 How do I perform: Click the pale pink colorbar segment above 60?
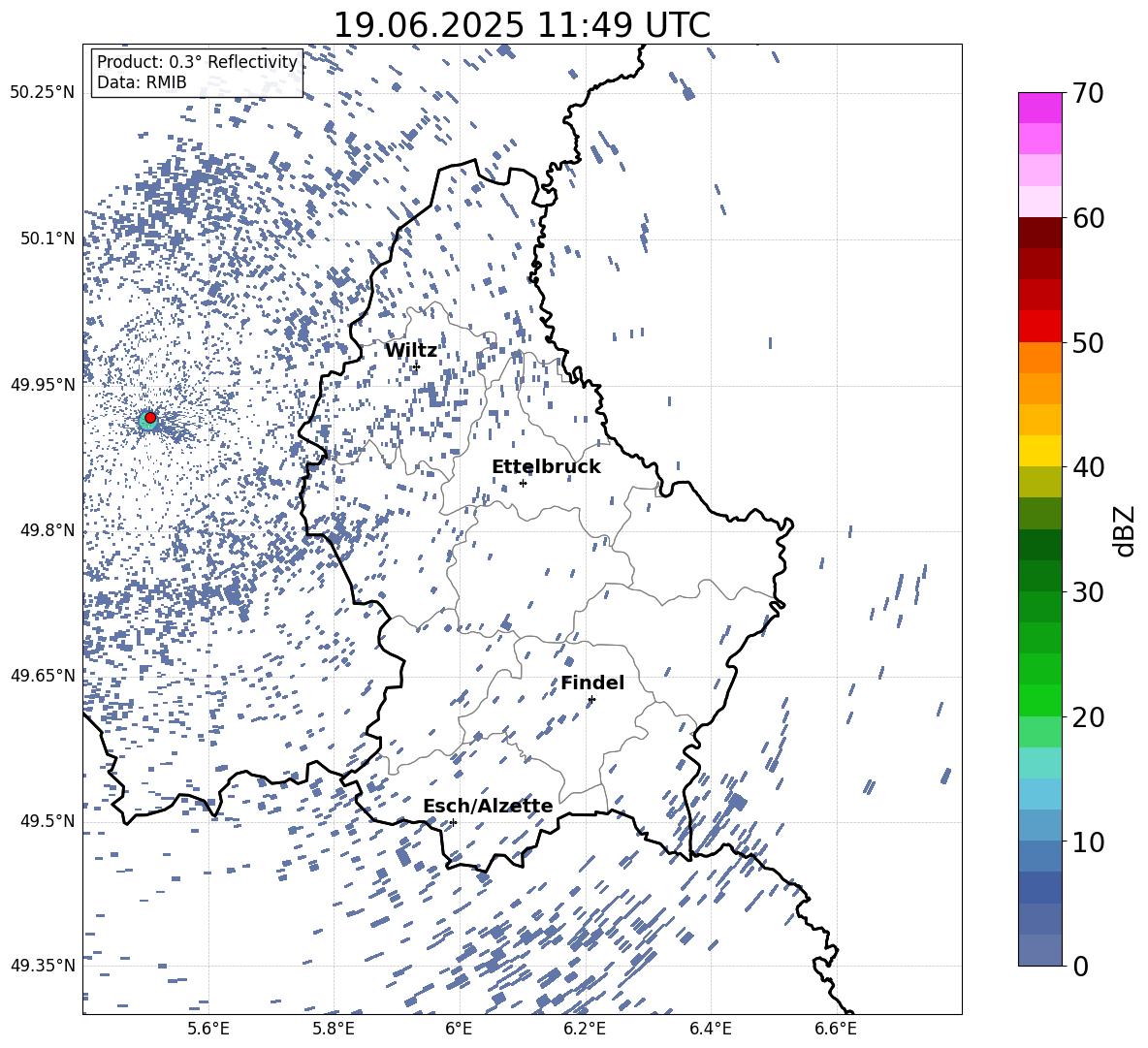pyautogui.click(x=1039, y=202)
